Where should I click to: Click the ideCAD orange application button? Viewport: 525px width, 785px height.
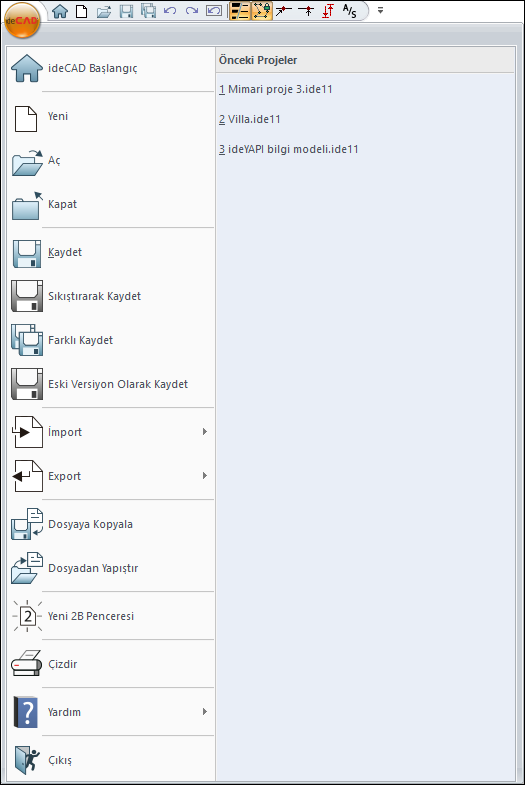click(x=22, y=21)
